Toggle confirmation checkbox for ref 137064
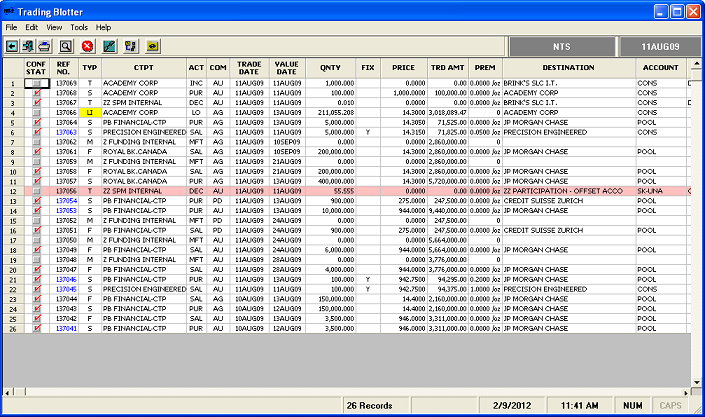The width and height of the screenshot is (705, 417). tap(36, 122)
